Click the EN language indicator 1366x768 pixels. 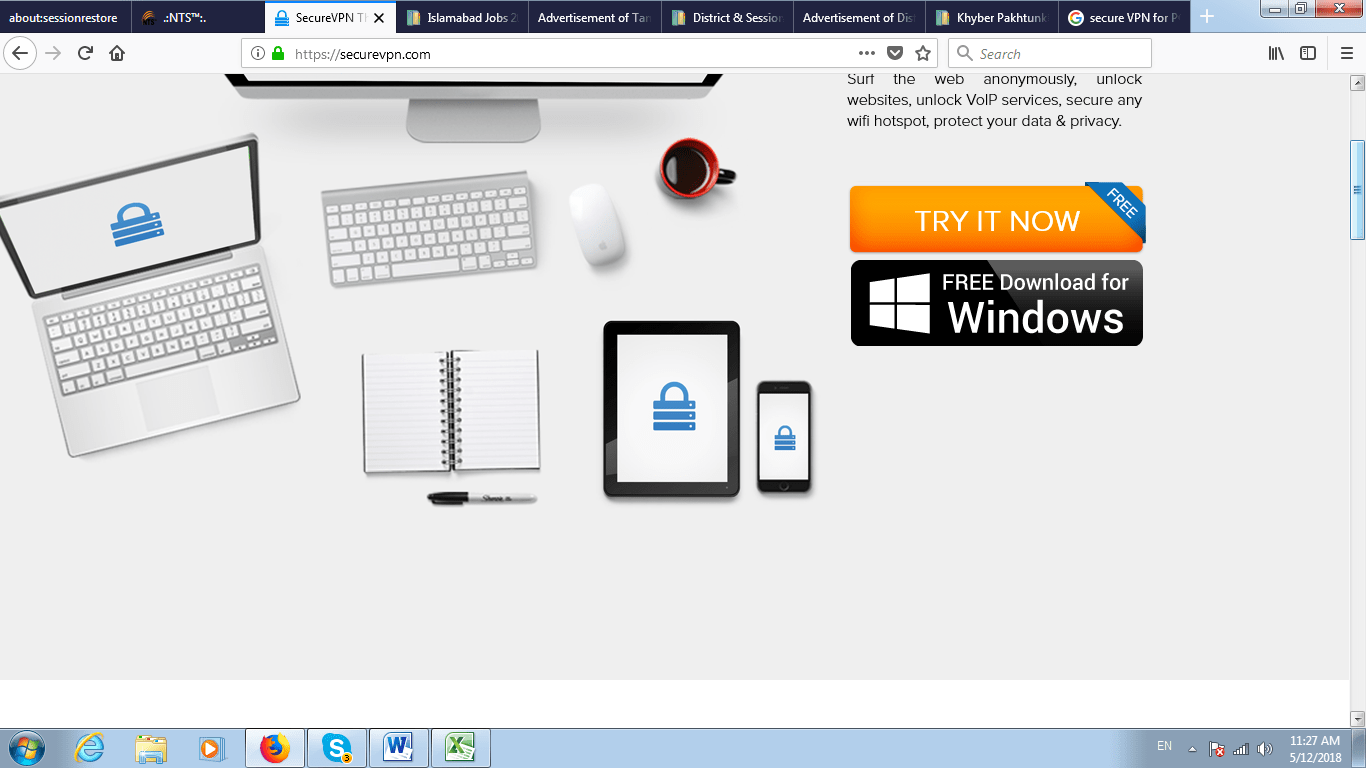pyautogui.click(x=1164, y=746)
